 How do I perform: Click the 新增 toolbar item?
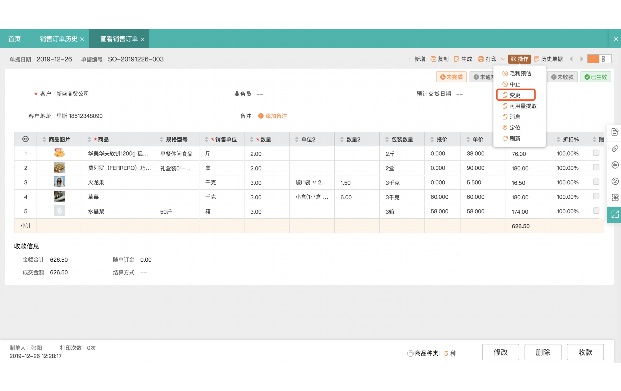pyautogui.click(x=419, y=59)
